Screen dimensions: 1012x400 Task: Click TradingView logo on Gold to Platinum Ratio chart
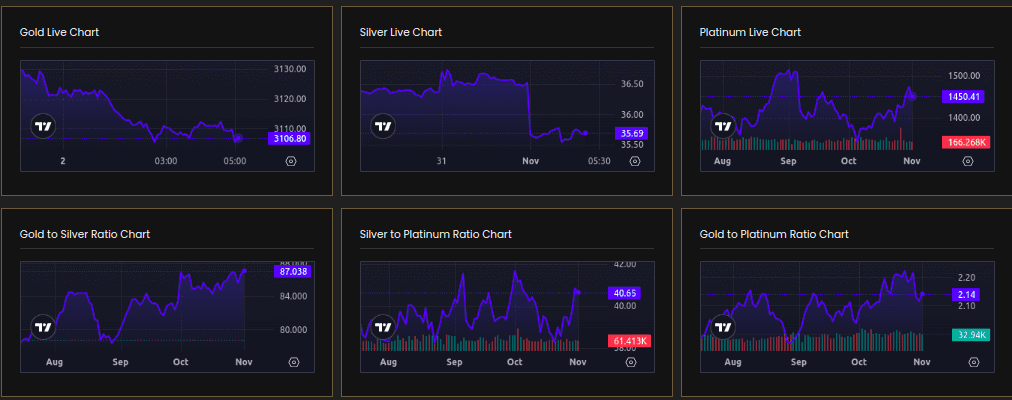click(x=723, y=327)
